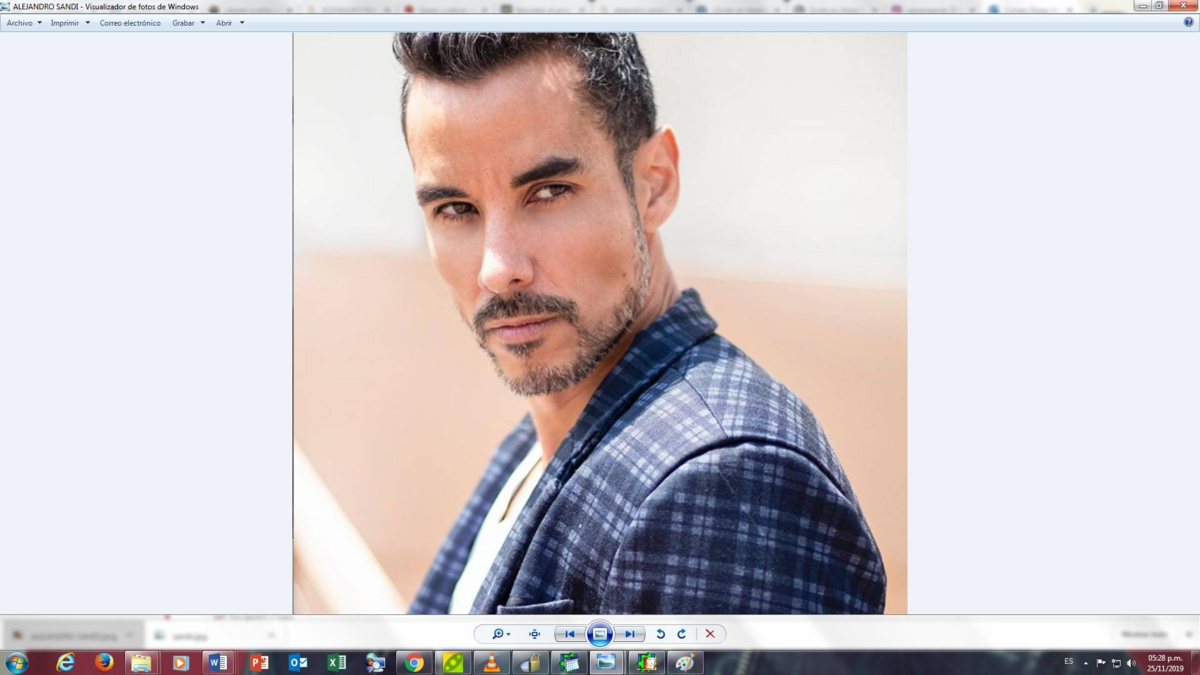Fit the photo to actual size
This screenshot has height=675, width=1200.
[x=535, y=634]
